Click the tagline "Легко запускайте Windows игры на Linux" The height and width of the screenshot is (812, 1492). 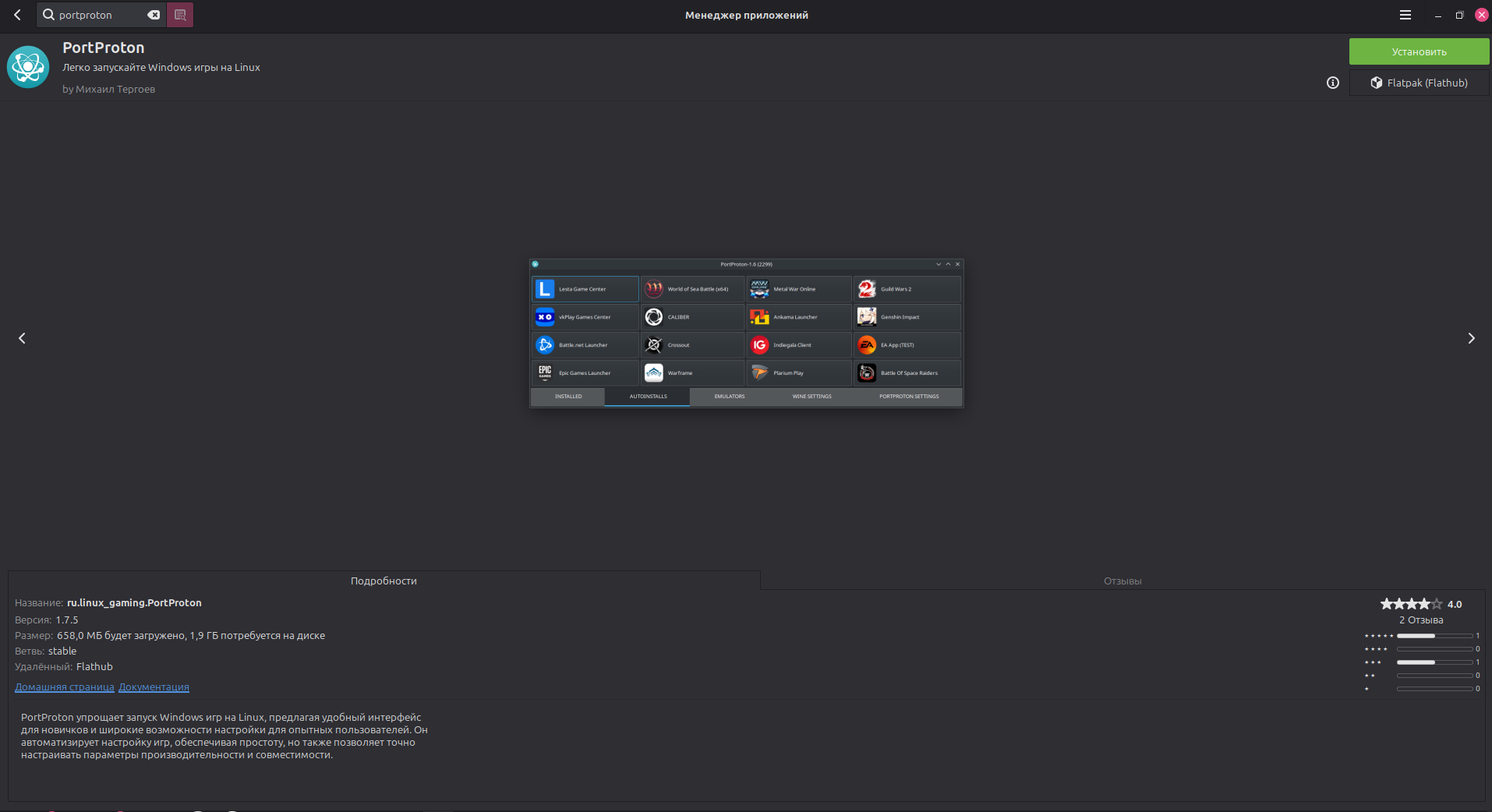coord(161,68)
